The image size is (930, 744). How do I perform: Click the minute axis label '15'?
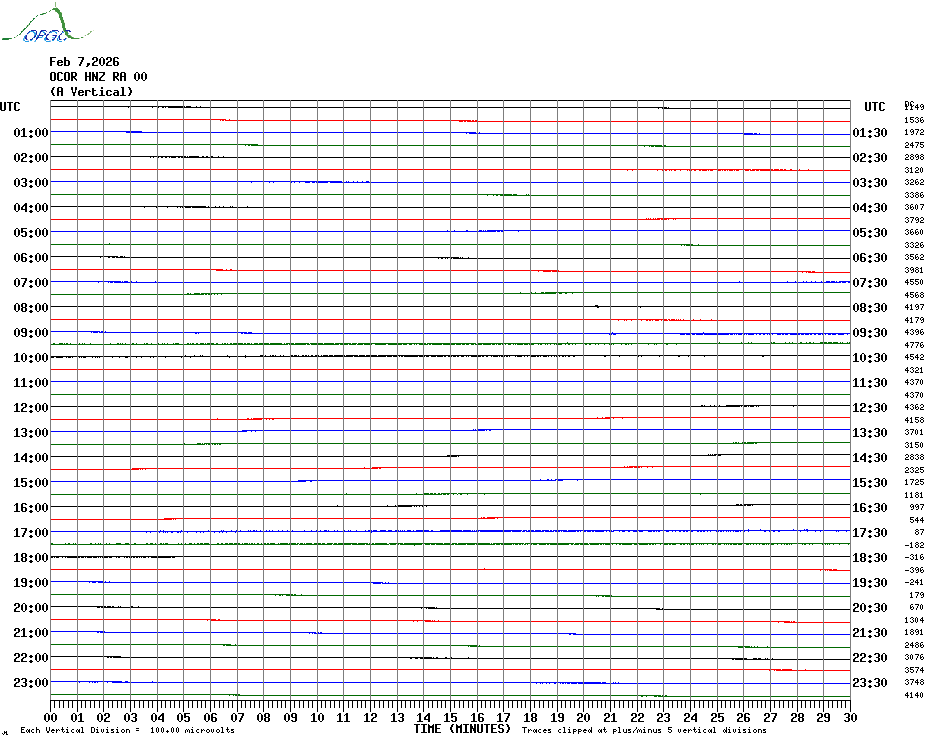tap(450, 718)
